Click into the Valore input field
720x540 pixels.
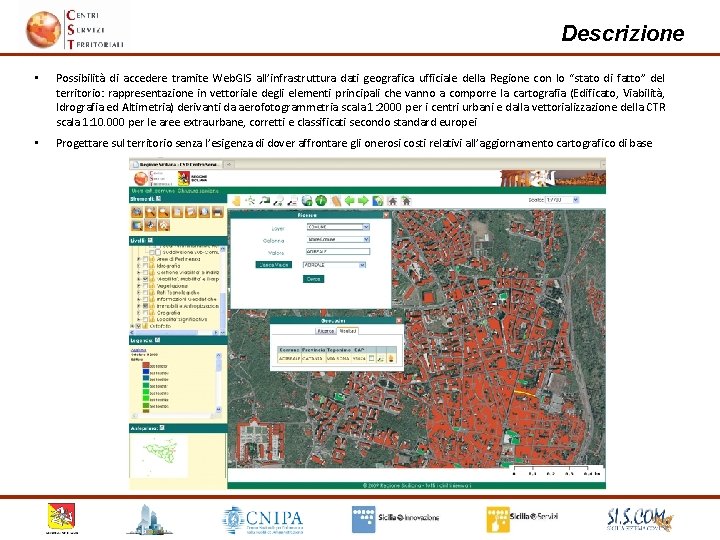tap(338, 251)
